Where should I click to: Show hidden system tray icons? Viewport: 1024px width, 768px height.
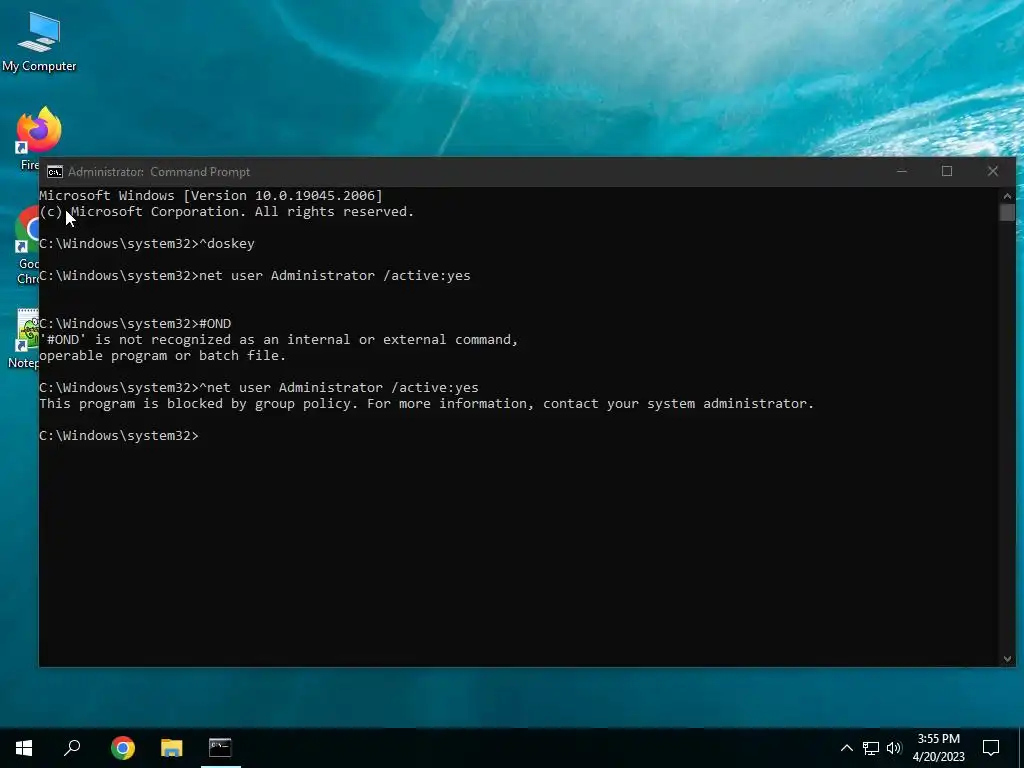pos(846,748)
